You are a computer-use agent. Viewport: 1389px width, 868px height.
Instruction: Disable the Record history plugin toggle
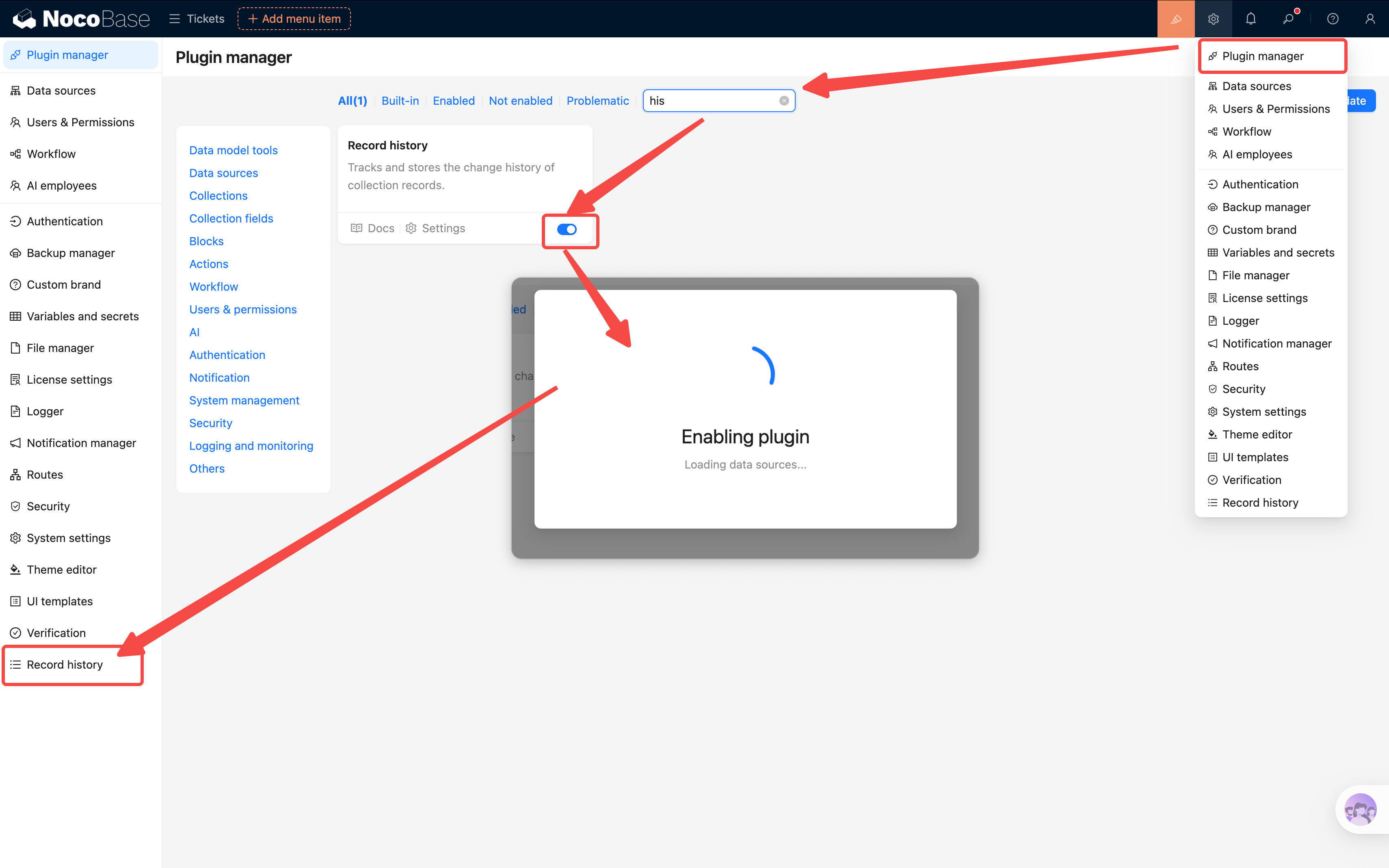[567, 230]
